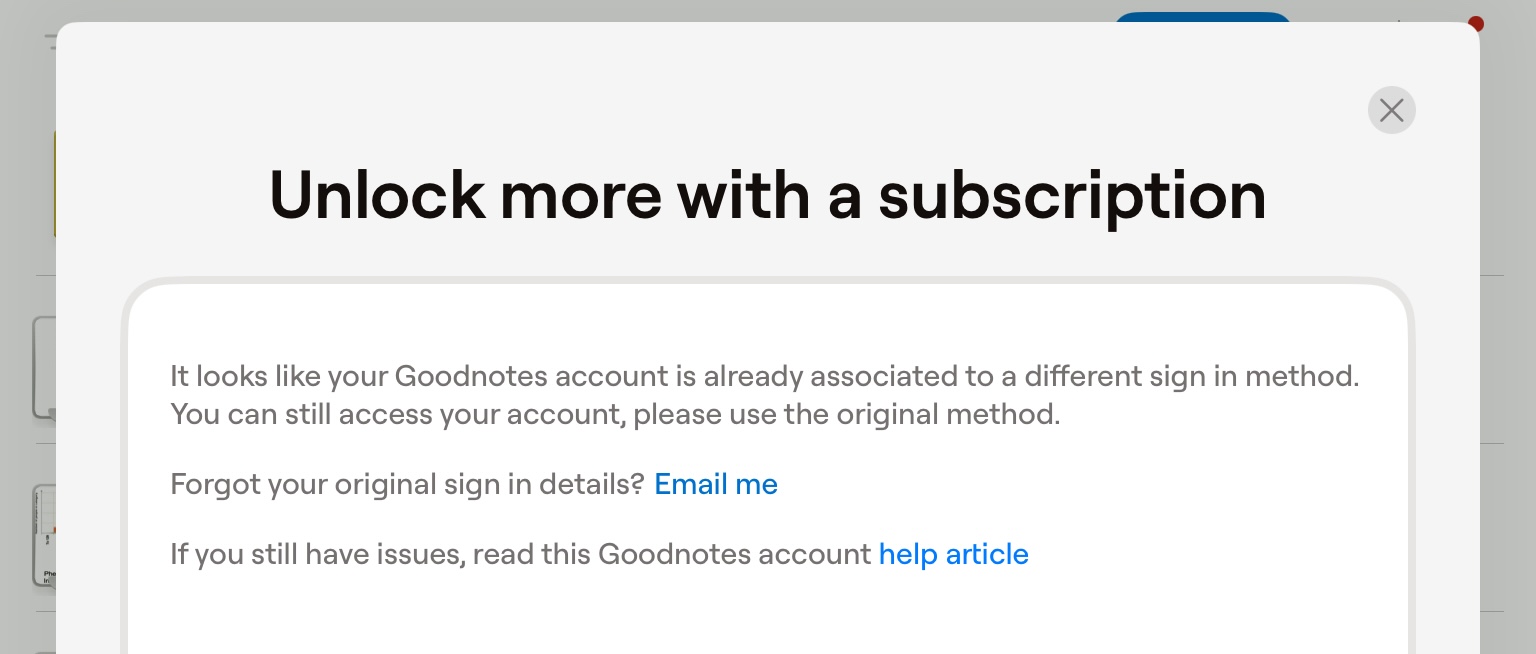Click the word "subscription" in the dialog title
The height and width of the screenshot is (654, 1536).
coord(1072,195)
